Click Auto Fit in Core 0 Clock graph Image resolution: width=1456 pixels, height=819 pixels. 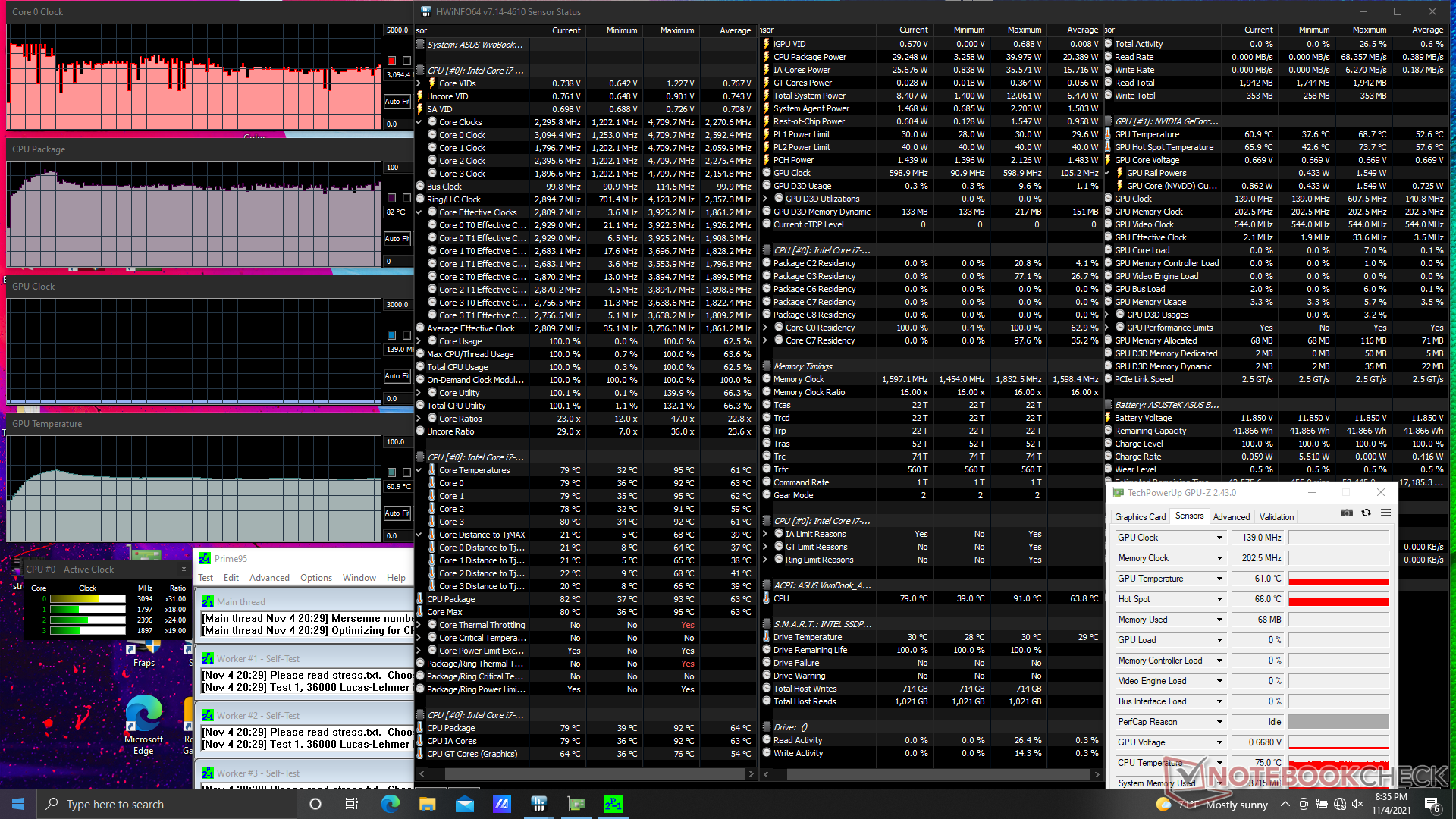(x=397, y=102)
